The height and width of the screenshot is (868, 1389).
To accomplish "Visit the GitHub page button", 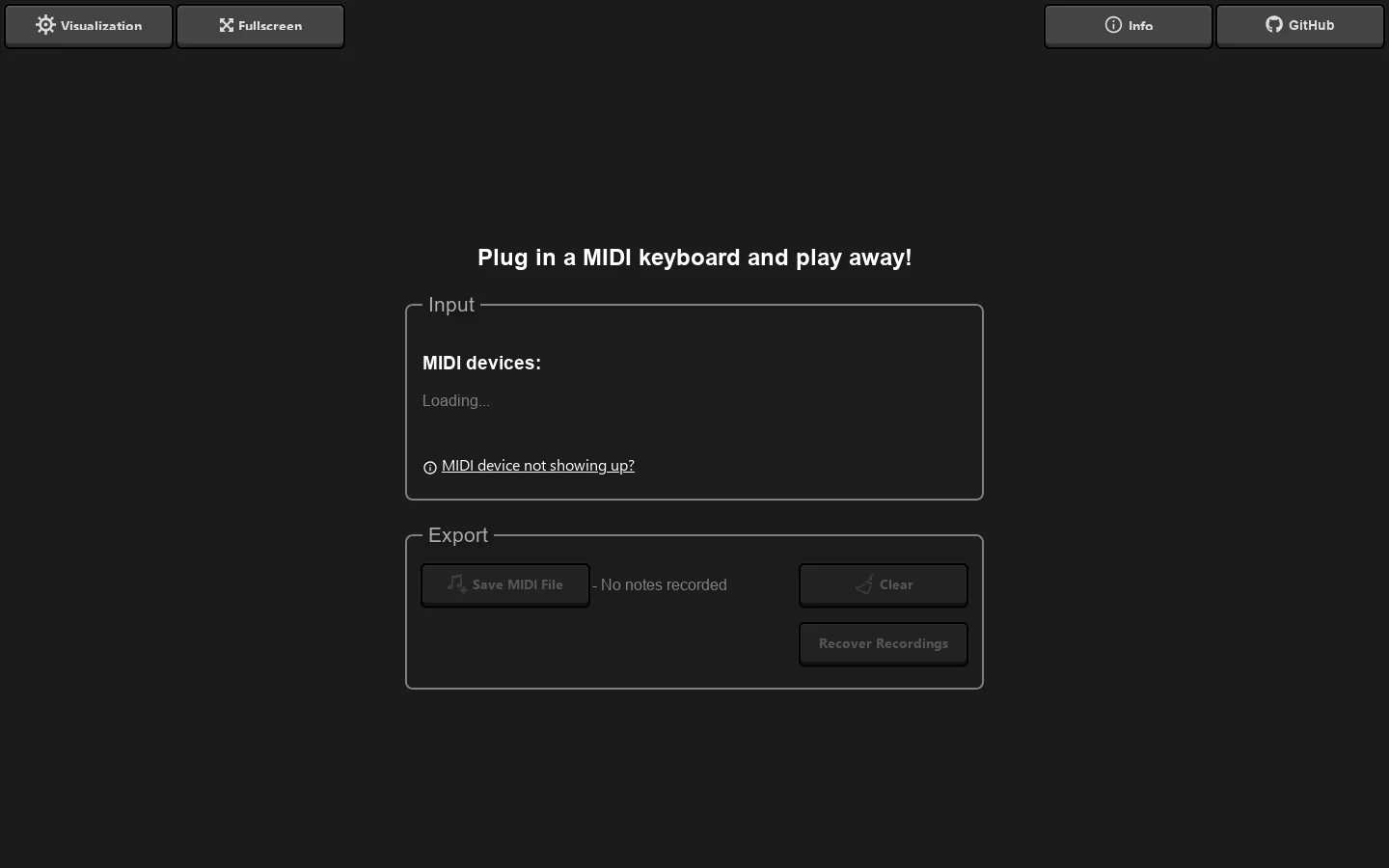I will 1299,26.
